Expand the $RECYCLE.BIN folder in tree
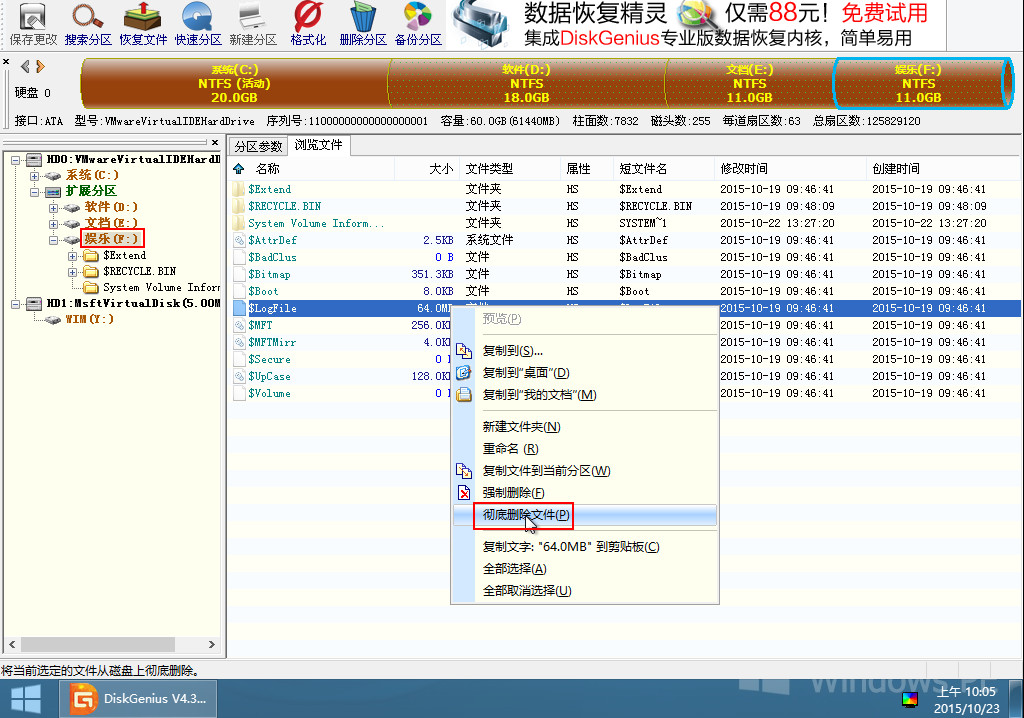The height and width of the screenshot is (718, 1024). point(72,272)
